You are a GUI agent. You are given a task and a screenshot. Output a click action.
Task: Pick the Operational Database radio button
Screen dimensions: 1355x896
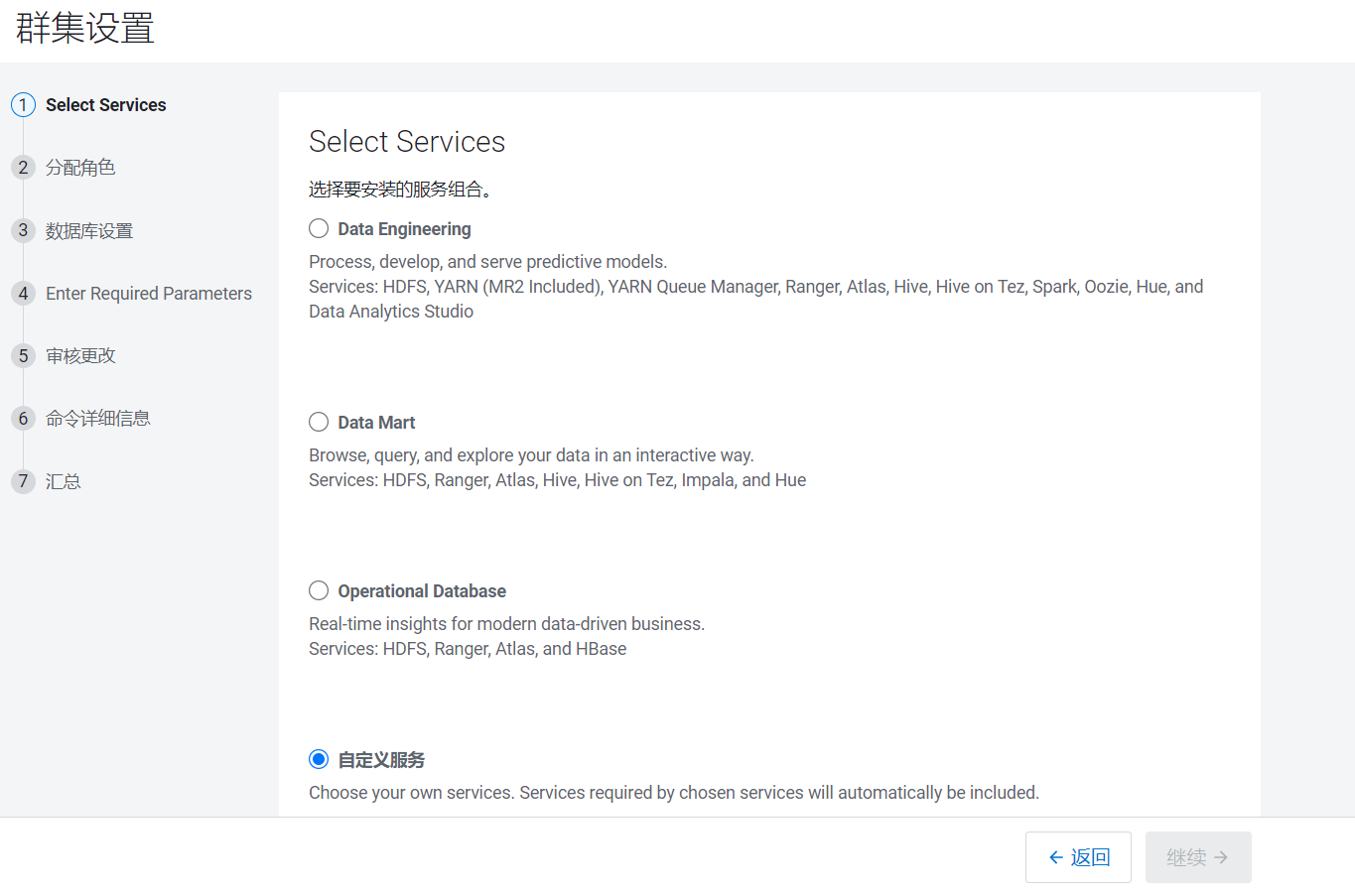tap(319, 591)
